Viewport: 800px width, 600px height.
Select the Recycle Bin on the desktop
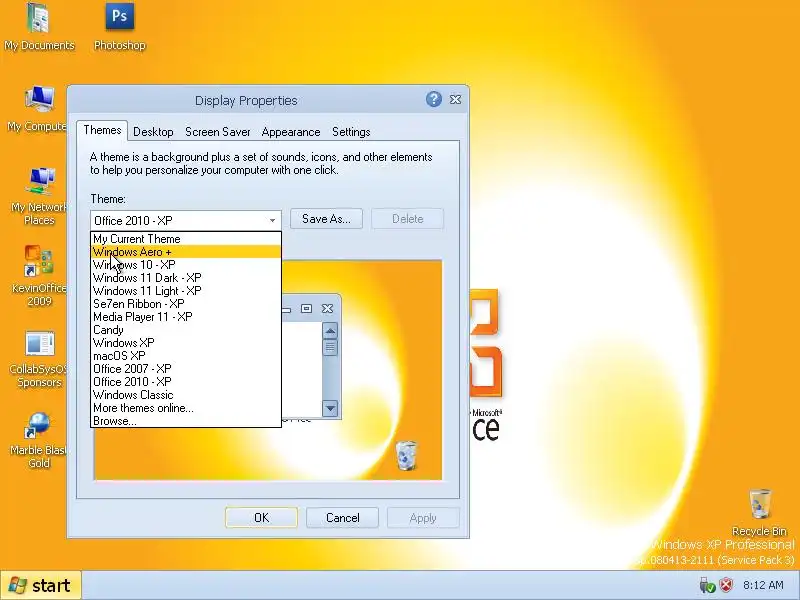click(x=759, y=512)
